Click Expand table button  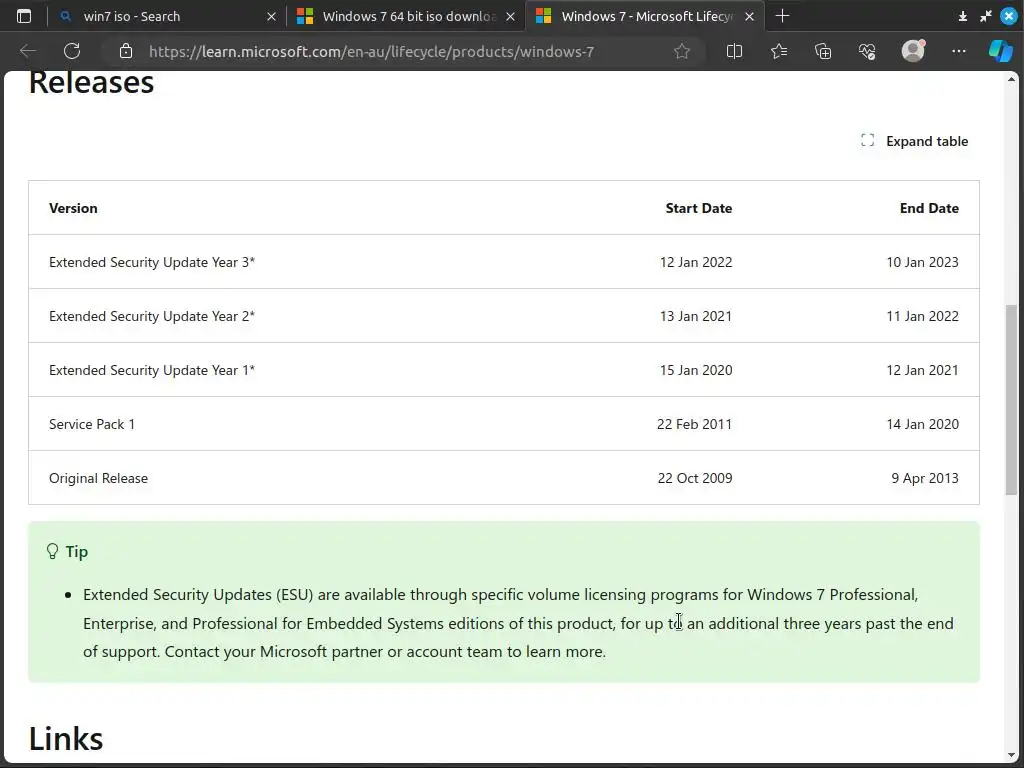(x=914, y=141)
